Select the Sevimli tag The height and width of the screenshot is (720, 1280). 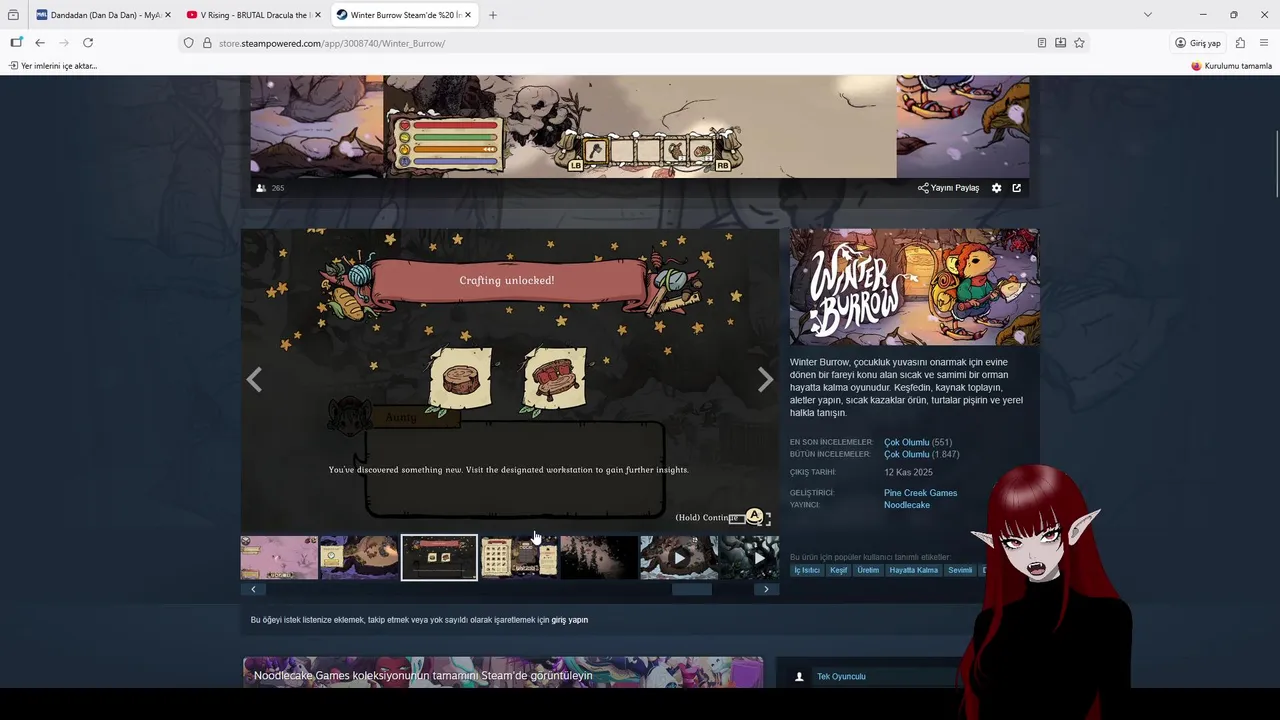click(960, 570)
